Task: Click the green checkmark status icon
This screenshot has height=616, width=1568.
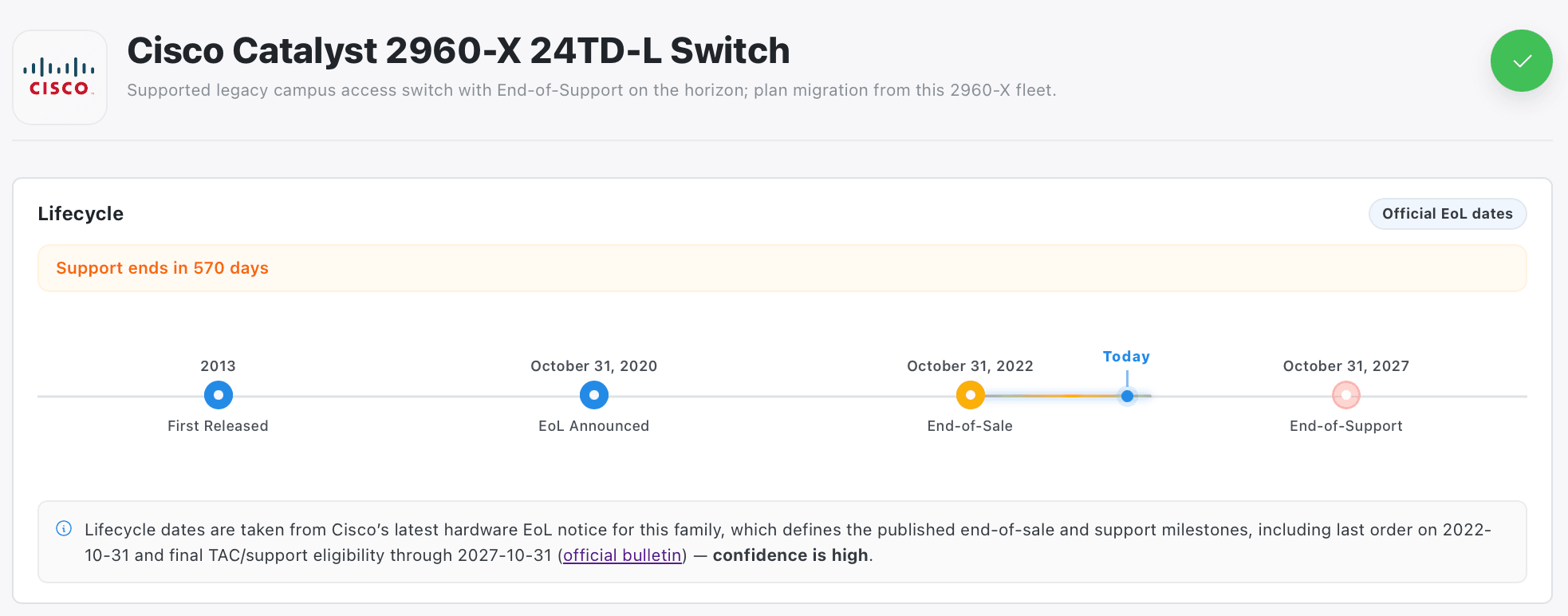Action: click(1521, 61)
